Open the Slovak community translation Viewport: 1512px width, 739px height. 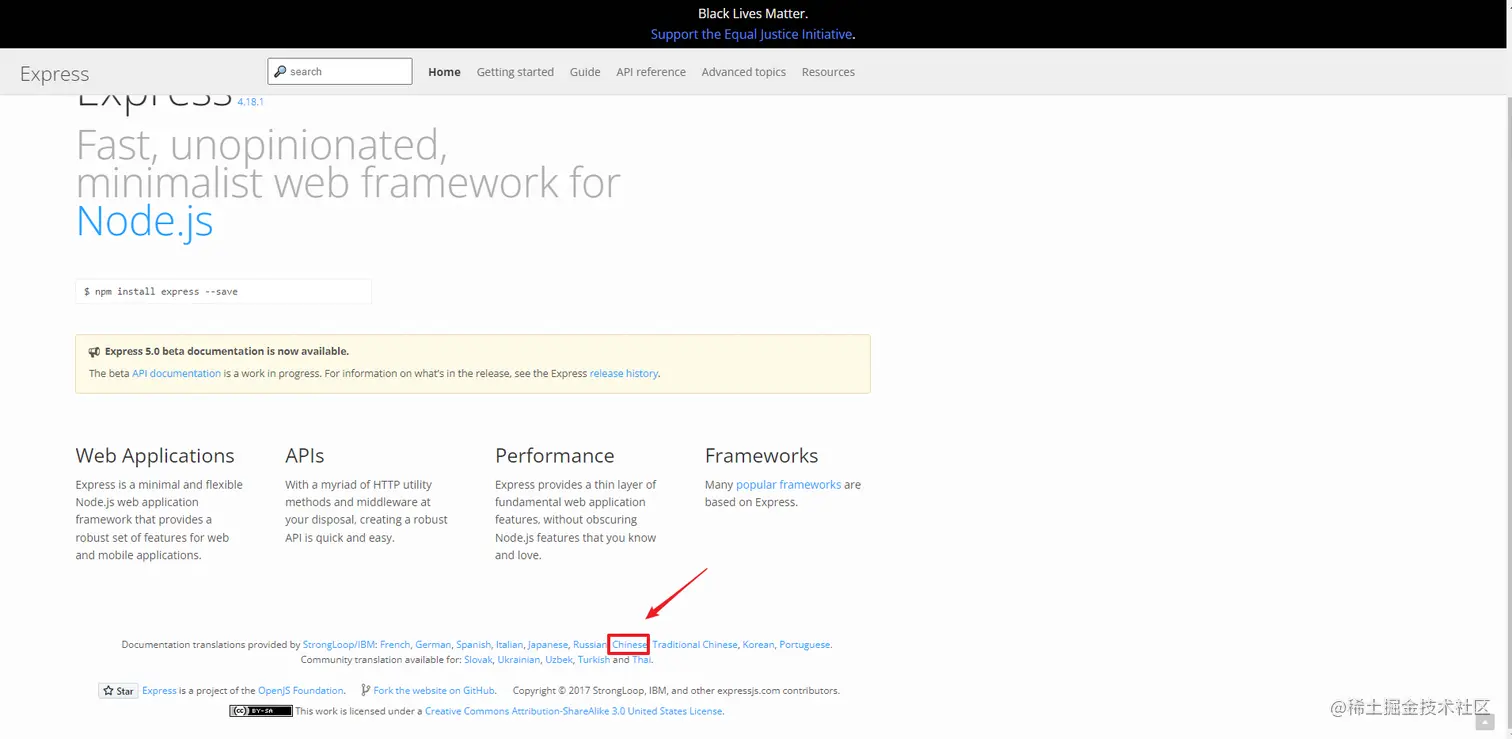tap(478, 660)
